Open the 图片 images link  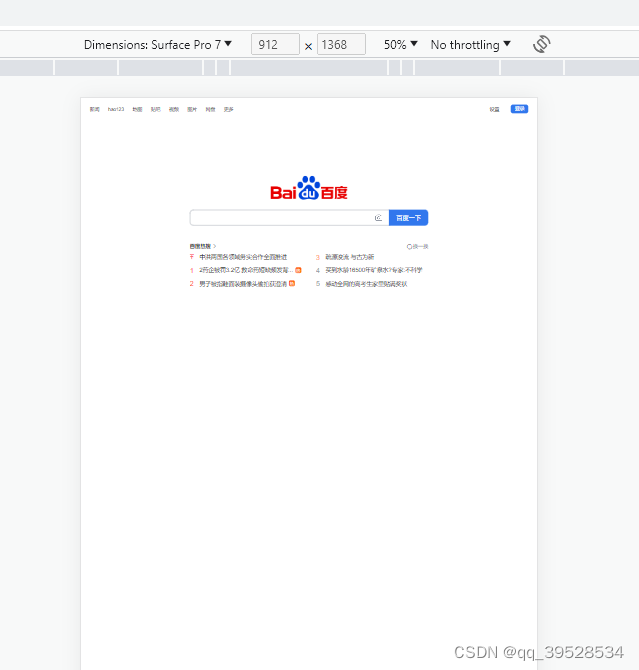coord(192,109)
